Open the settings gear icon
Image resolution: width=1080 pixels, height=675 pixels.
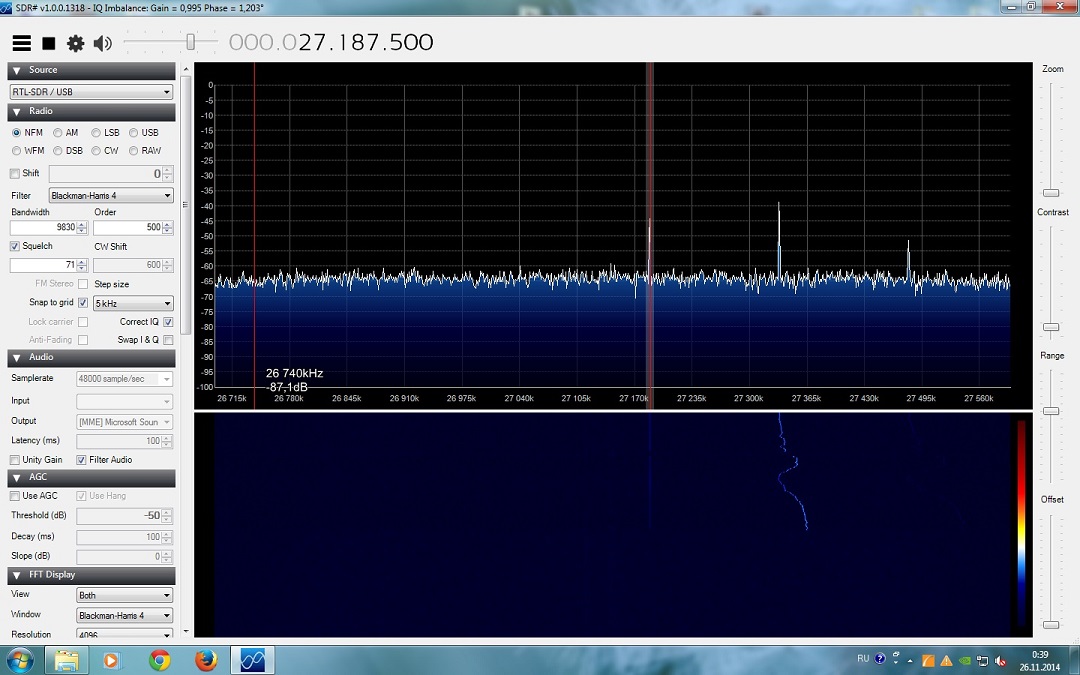[x=75, y=43]
